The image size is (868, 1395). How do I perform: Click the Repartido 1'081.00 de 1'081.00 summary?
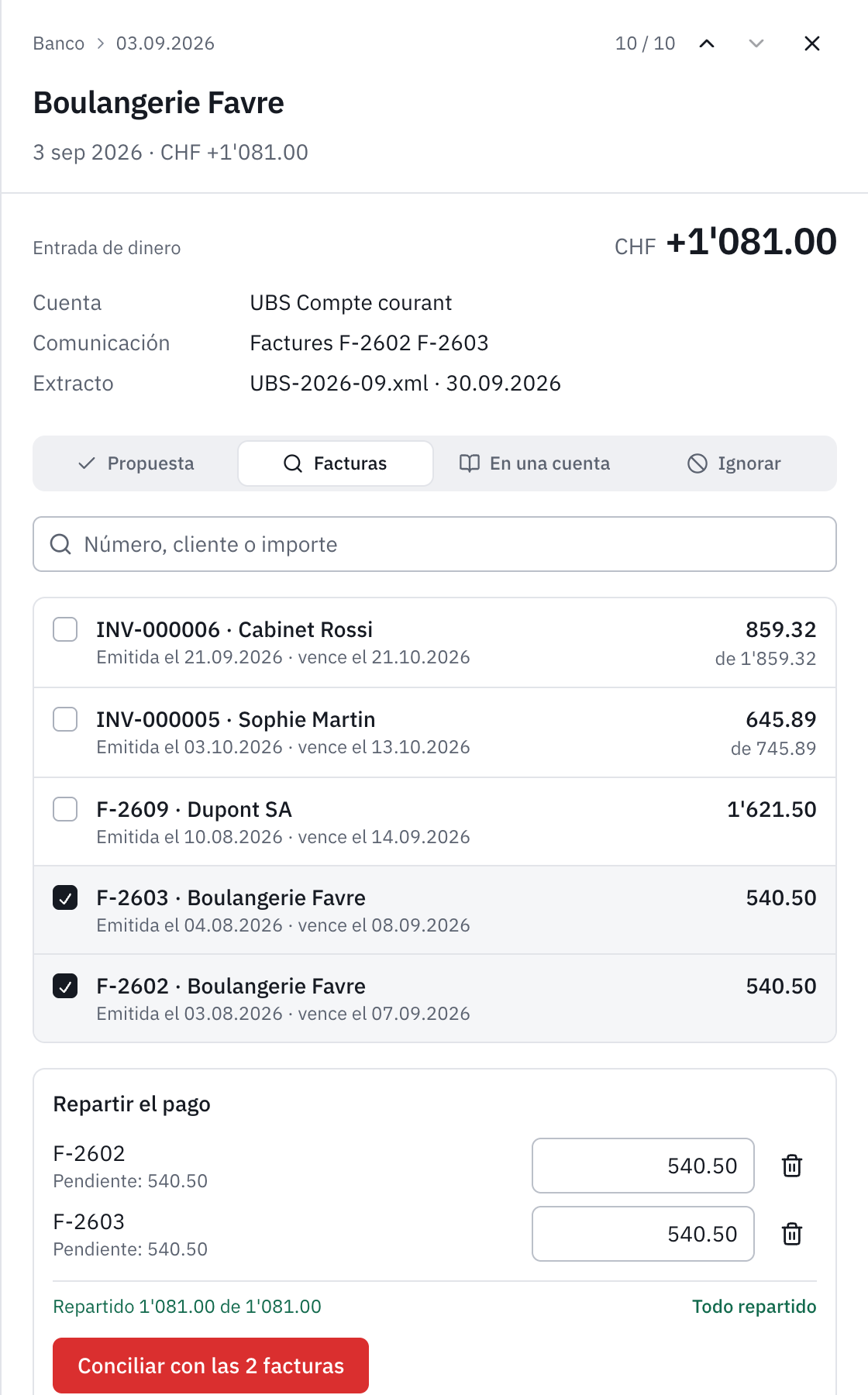coord(187,1307)
